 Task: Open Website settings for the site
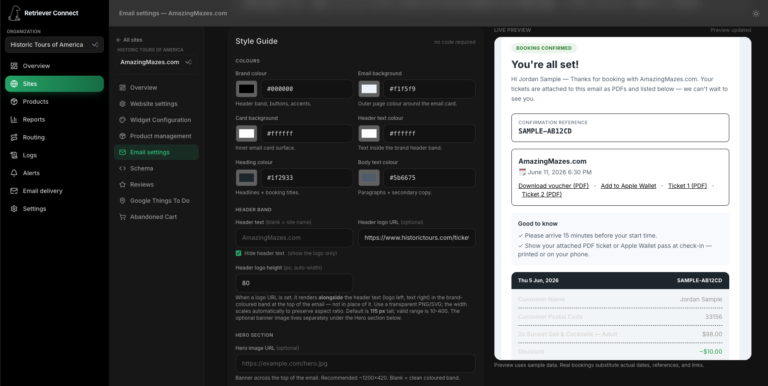[156, 104]
